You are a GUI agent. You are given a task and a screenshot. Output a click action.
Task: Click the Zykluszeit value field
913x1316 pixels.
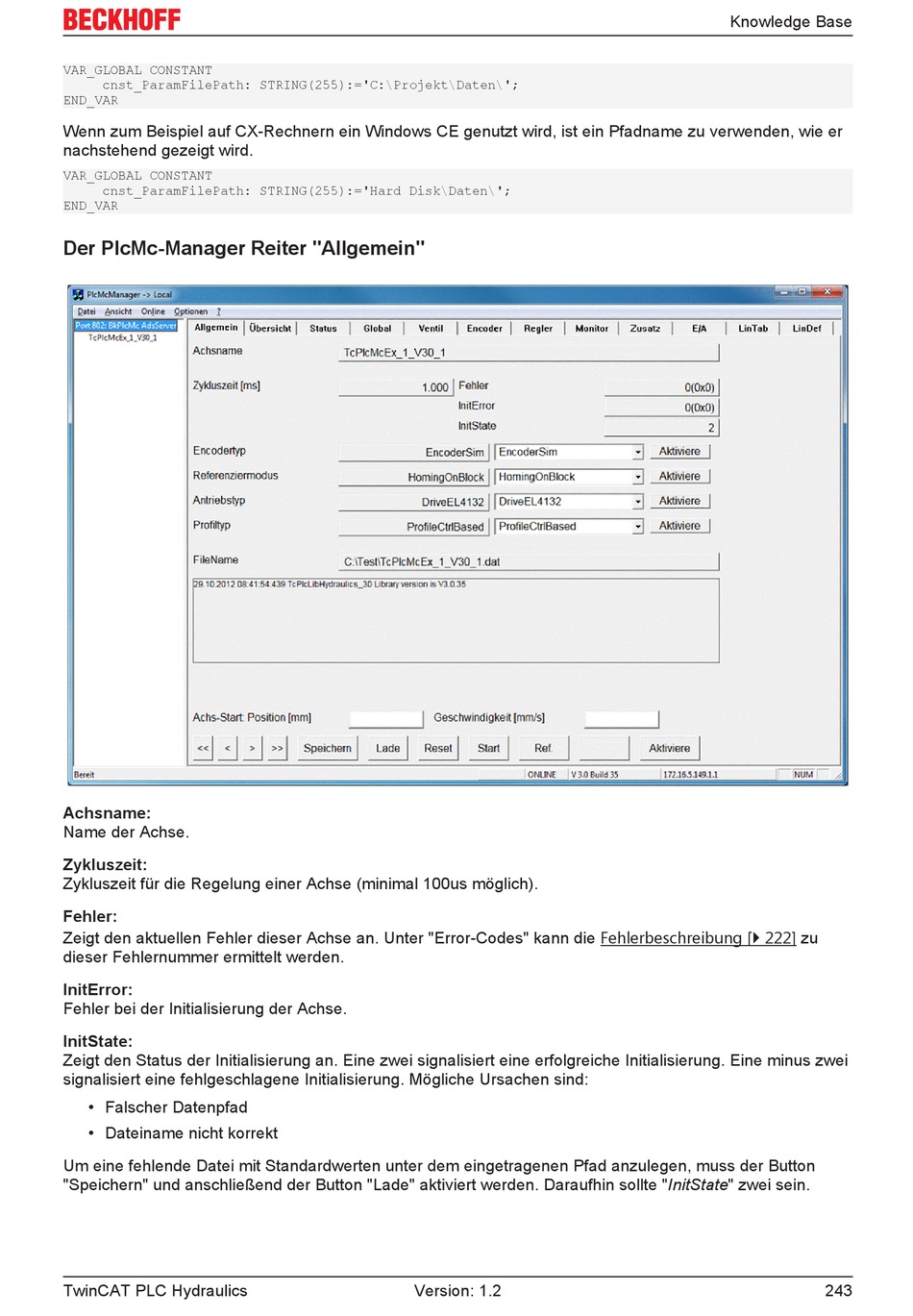click(395, 387)
